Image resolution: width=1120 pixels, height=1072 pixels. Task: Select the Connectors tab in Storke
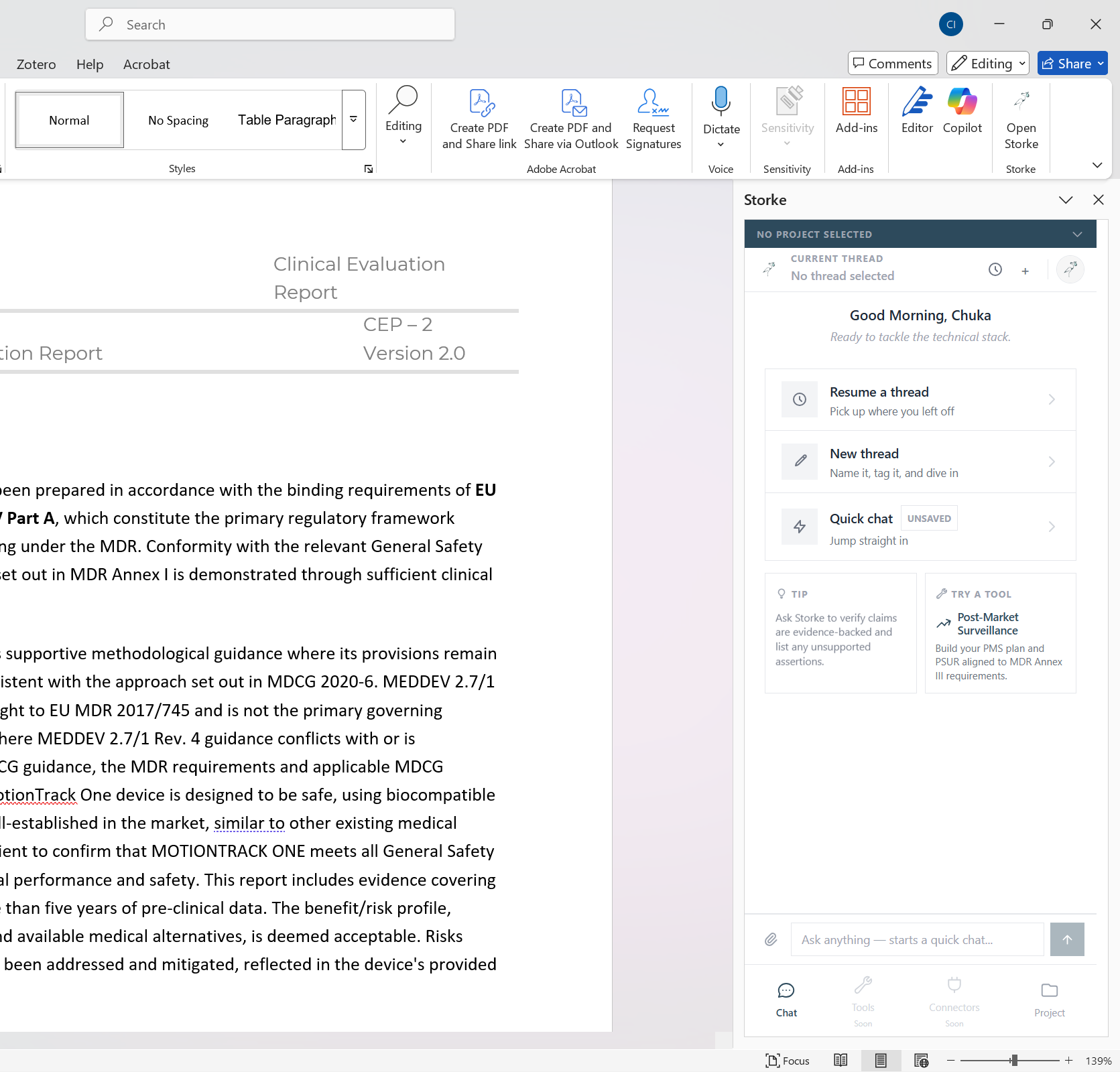[954, 1001]
